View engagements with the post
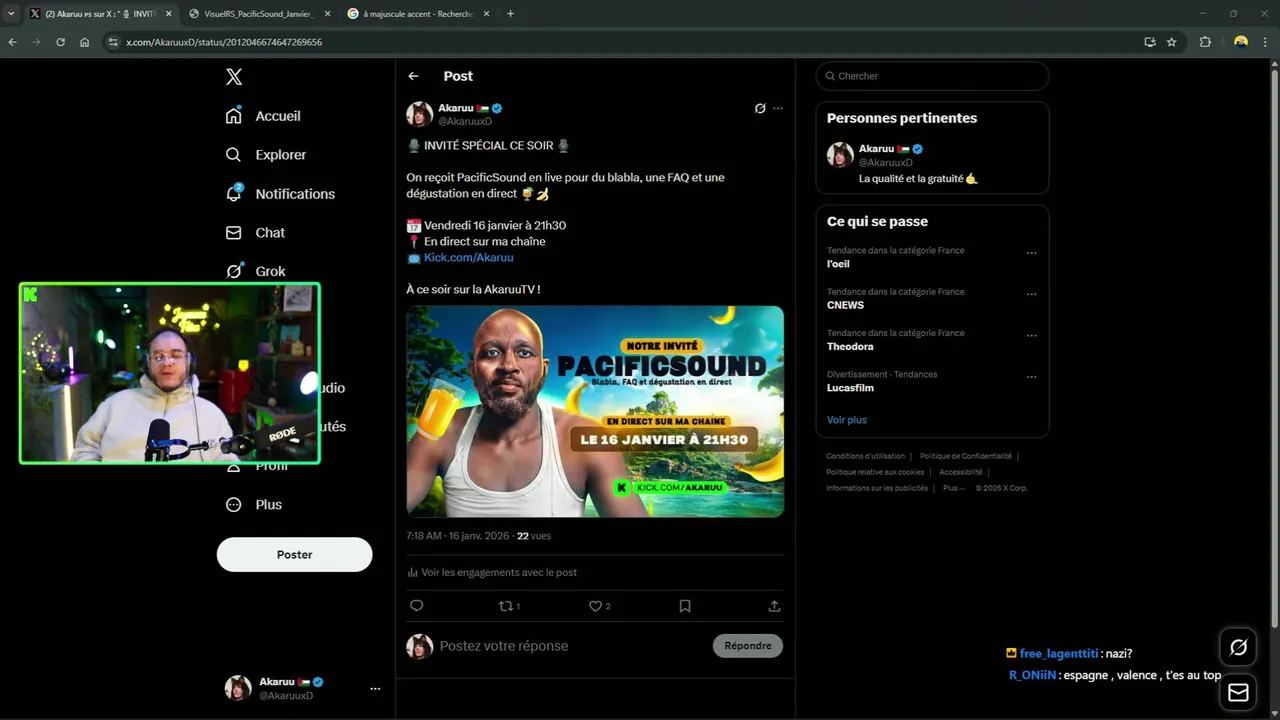 pyautogui.click(x=492, y=572)
